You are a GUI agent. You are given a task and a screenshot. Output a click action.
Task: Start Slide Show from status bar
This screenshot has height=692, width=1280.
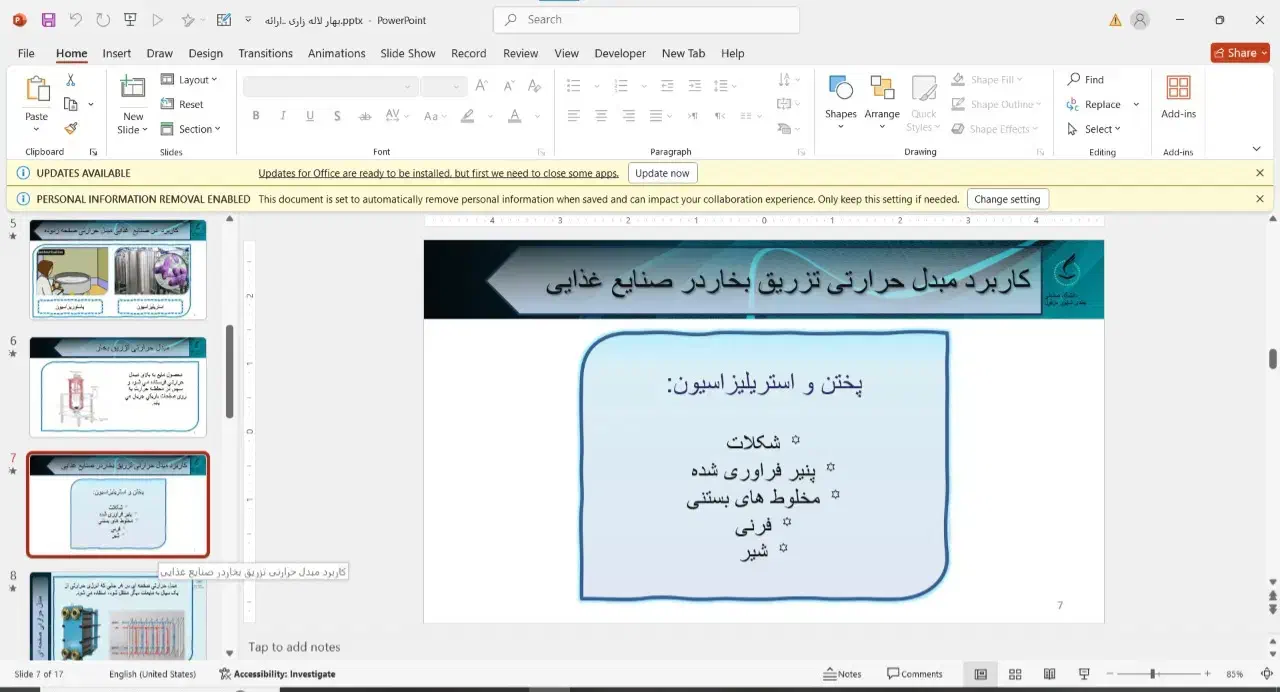click(1083, 674)
